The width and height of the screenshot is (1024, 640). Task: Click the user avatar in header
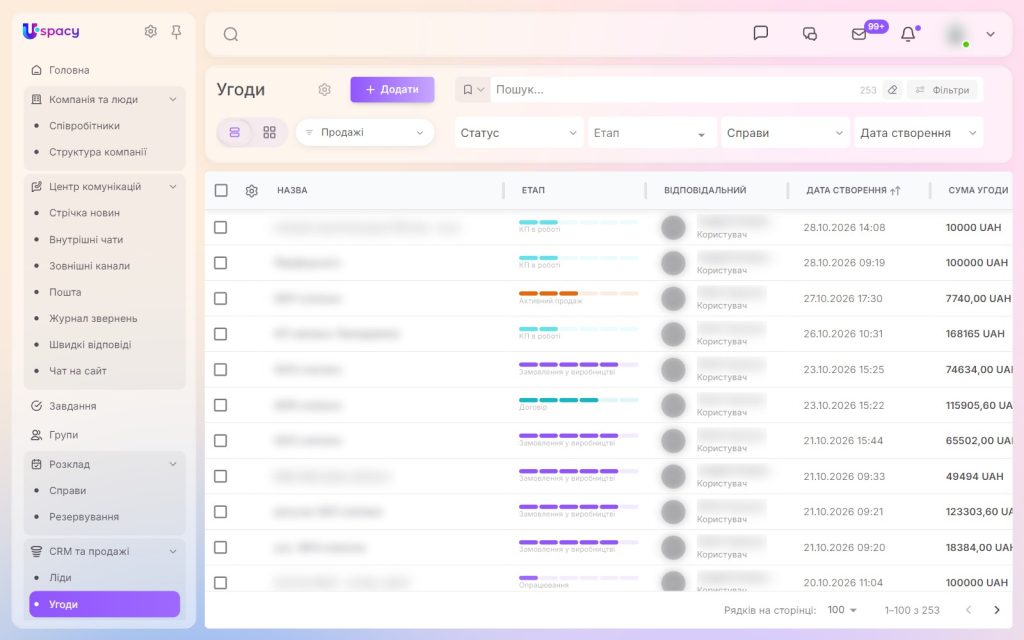tap(957, 34)
